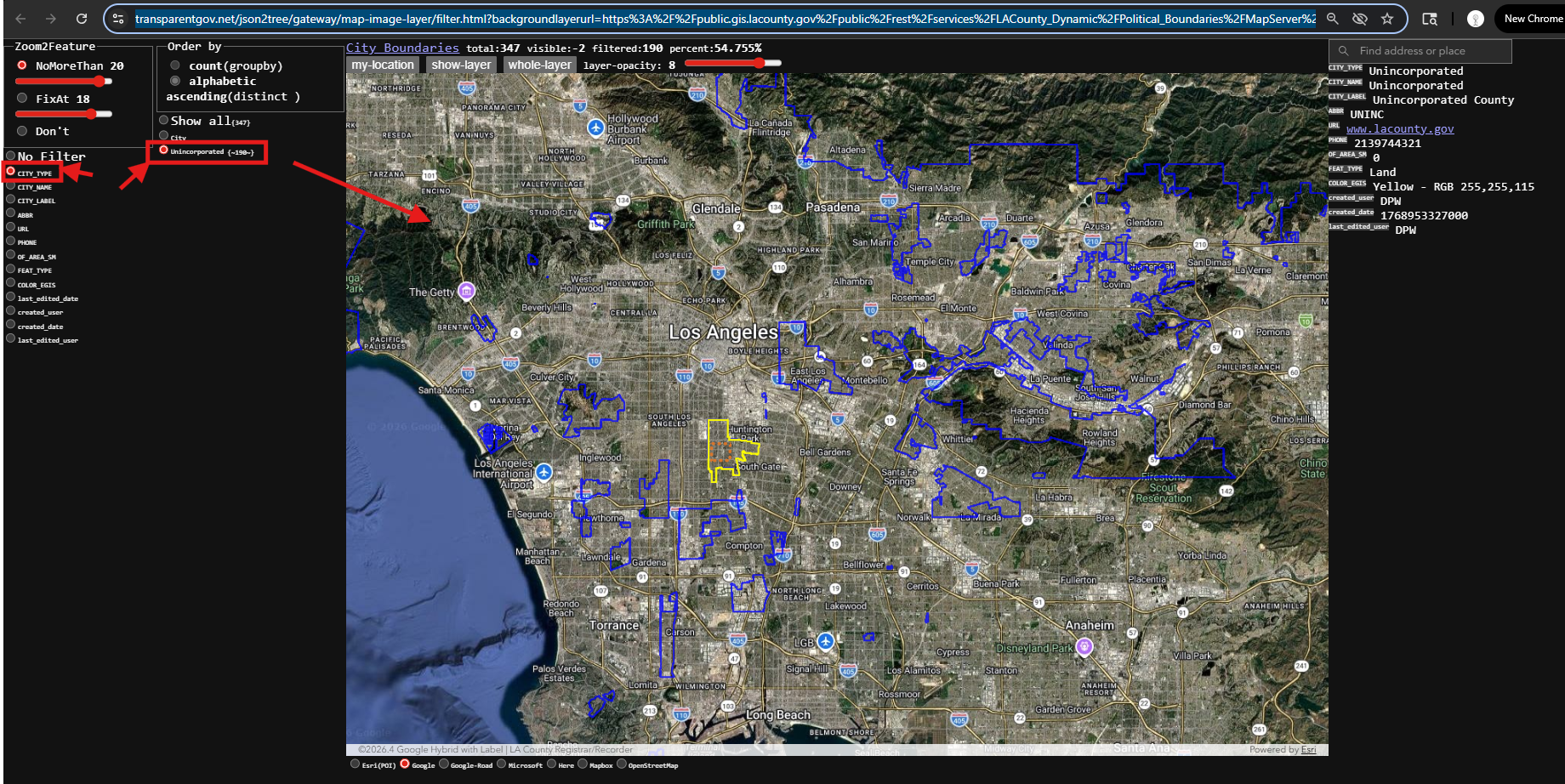Select count(groupby) ordering option
This screenshot has width=1565, height=784.
click(x=175, y=65)
